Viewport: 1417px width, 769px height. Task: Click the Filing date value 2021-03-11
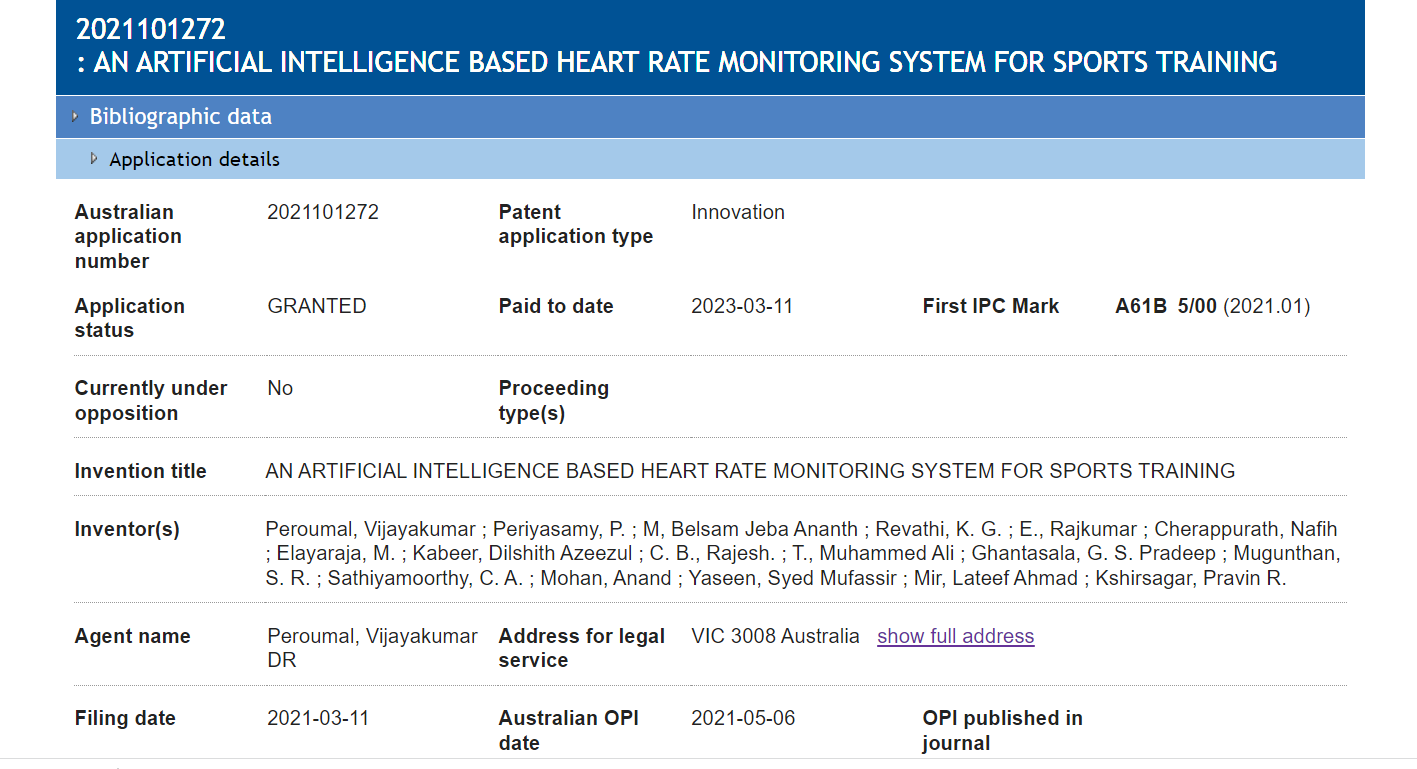click(x=318, y=718)
